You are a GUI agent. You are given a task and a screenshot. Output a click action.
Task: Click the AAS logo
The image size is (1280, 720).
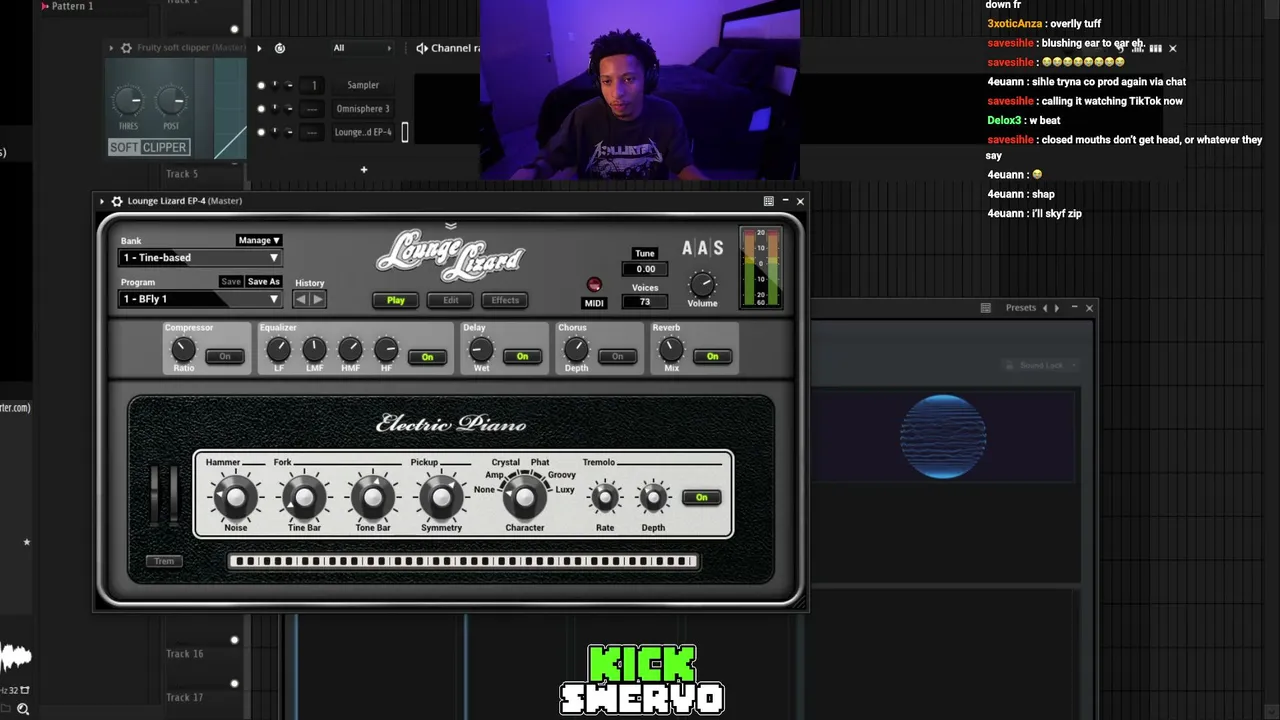tap(702, 248)
